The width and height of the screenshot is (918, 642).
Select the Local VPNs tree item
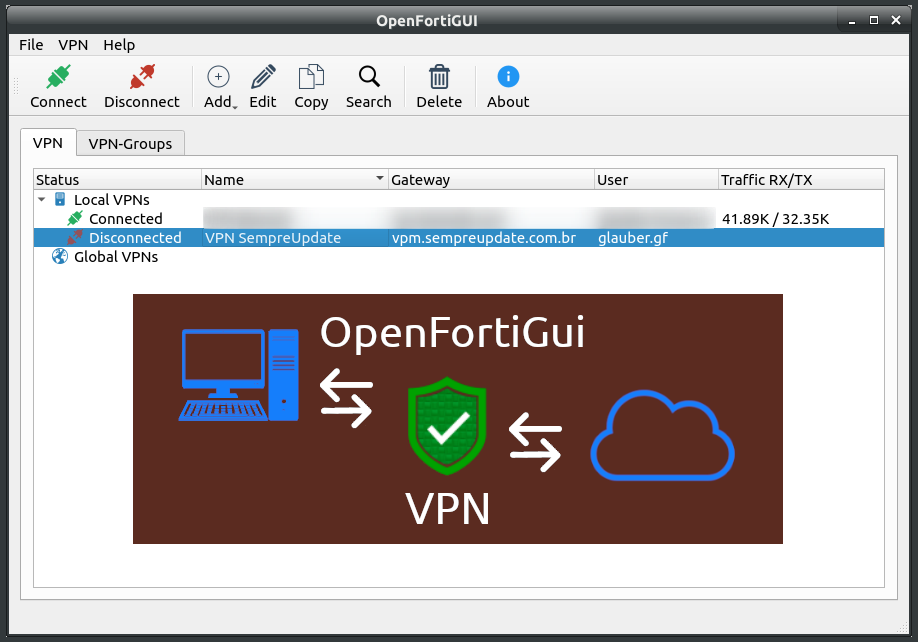pyautogui.click(x=111, y=200)
